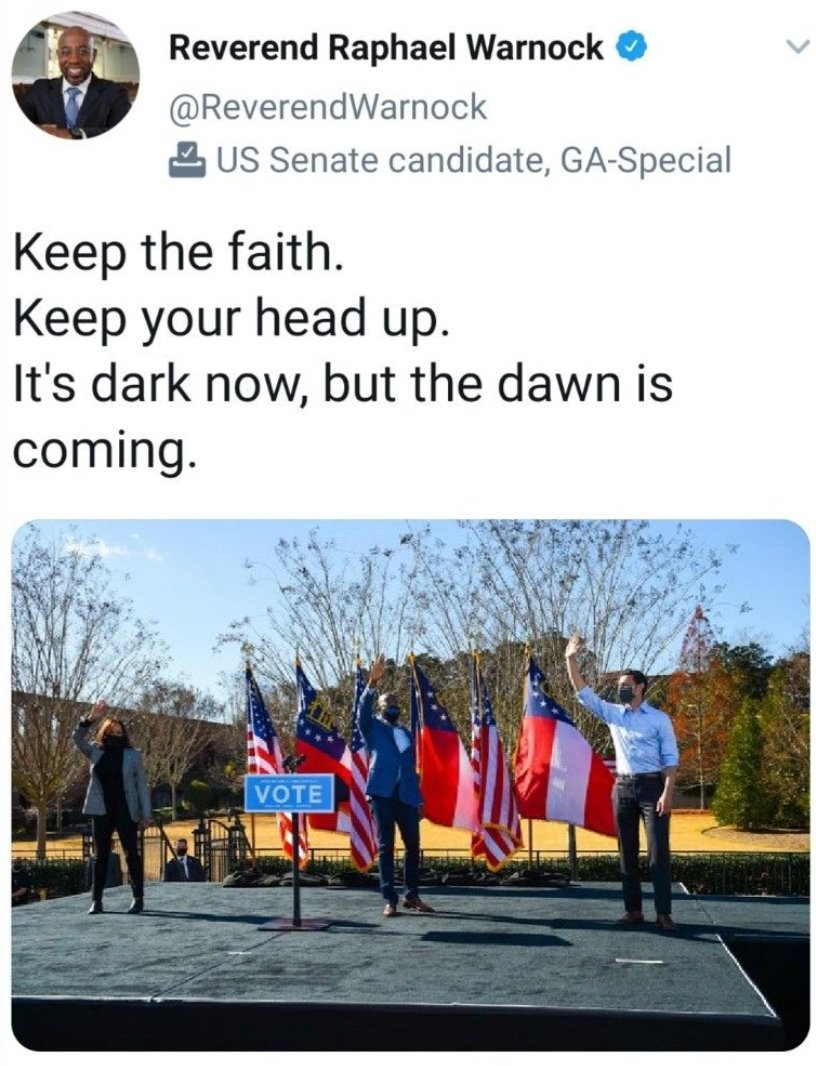Click the blue verified checkmark badge

coord(630,48)
